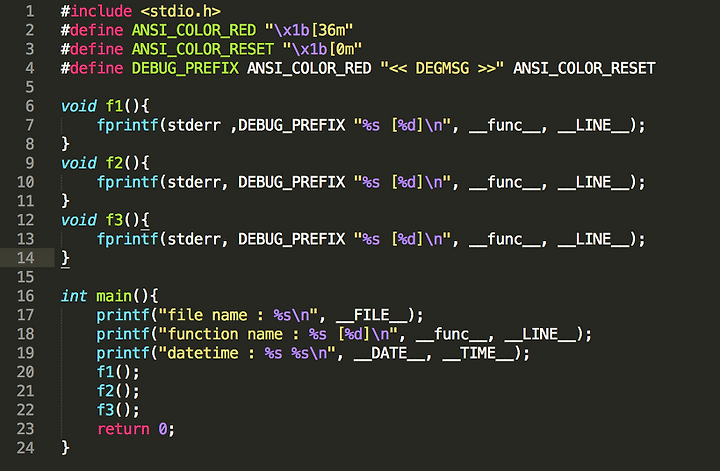This screenshot has width=720, height=471.
Task: Click stderr argument on line 7
Action: (194, 125)
